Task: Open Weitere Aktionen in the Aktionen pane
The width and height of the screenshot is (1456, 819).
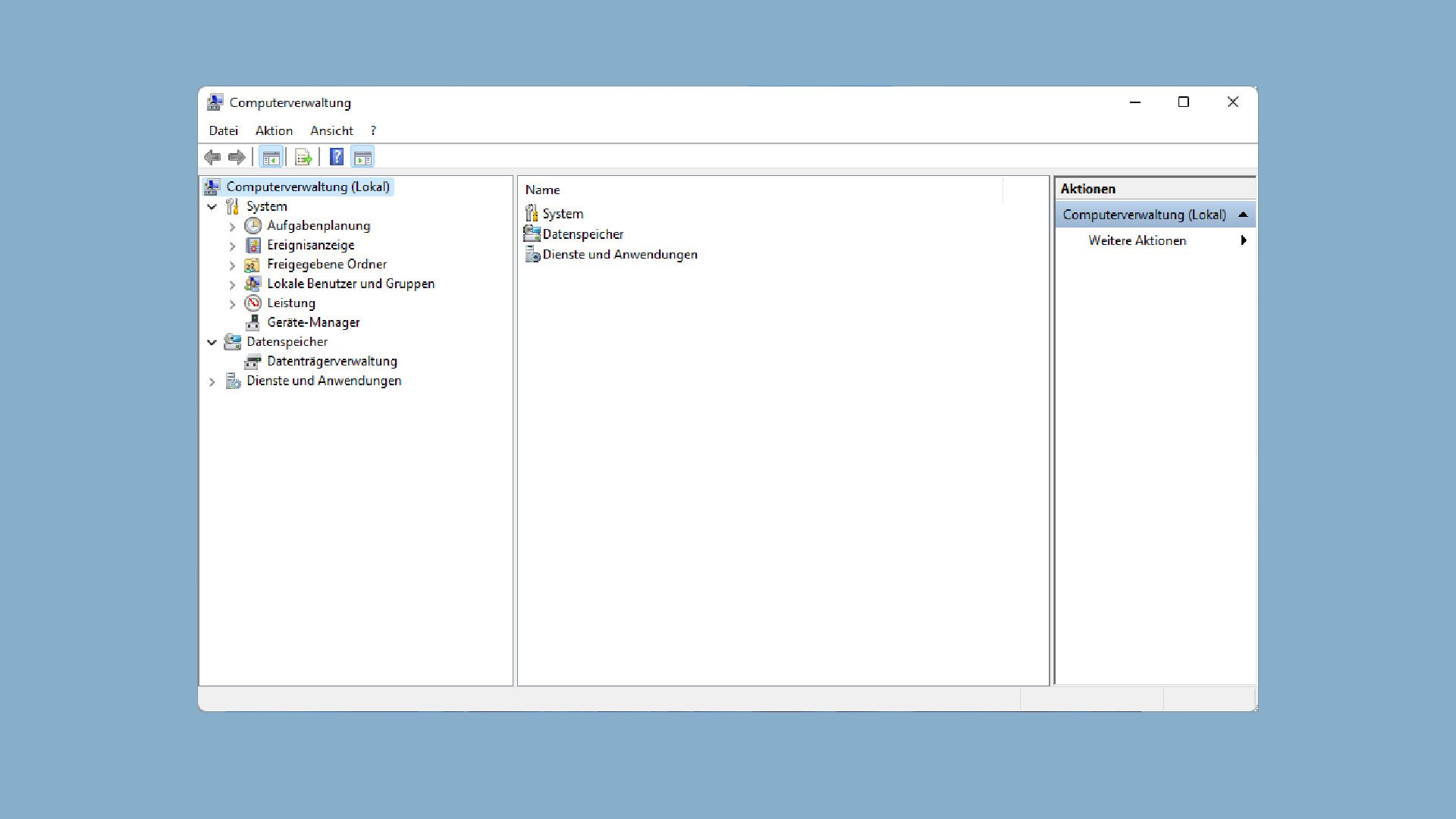Action: pos(1137,240)
